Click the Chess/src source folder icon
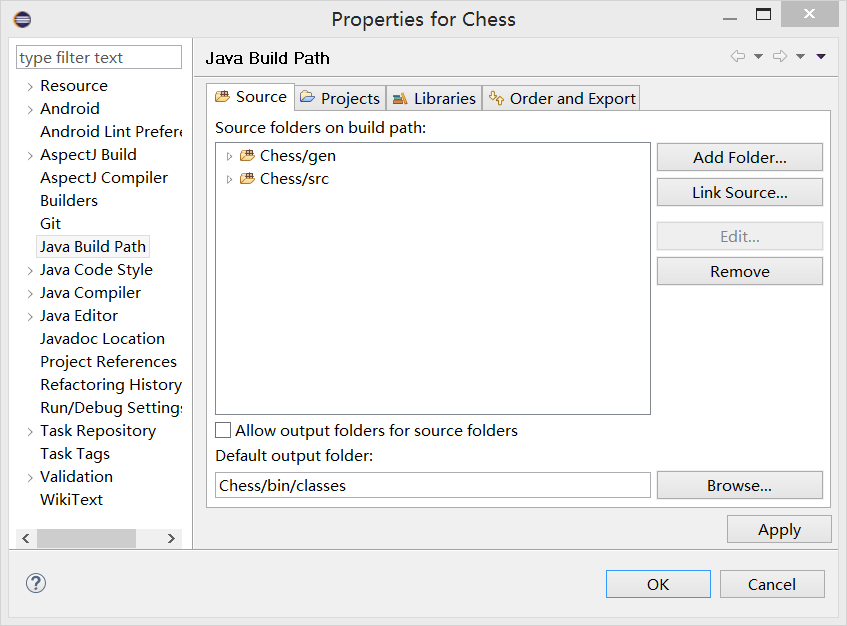This screenshot has height=626, width=847. pyautogui.click(x=247, y=178)
